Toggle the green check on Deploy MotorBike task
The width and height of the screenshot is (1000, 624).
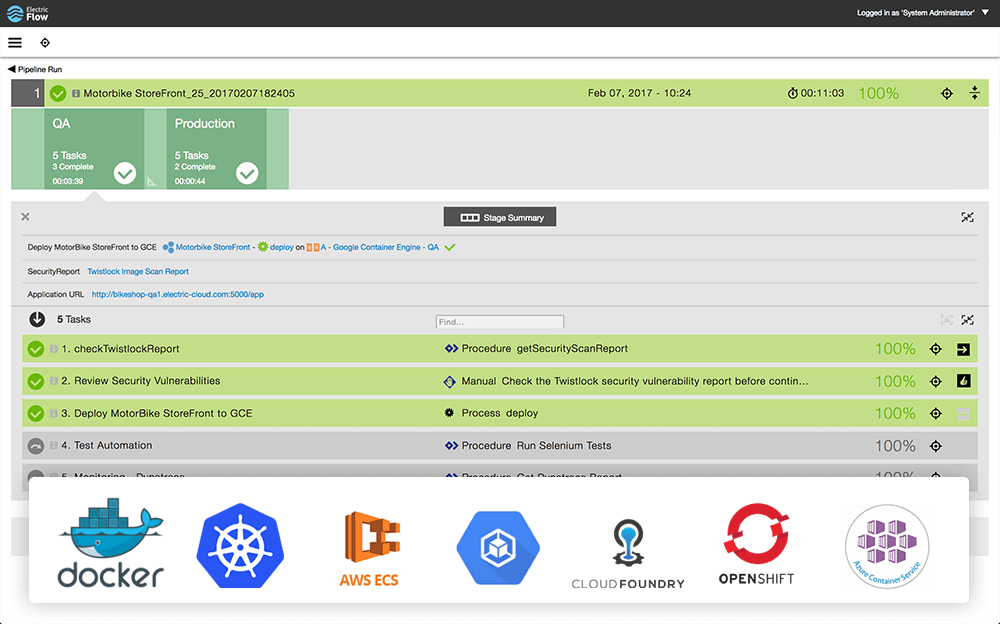pyautogui.click(x=35, y=413)
